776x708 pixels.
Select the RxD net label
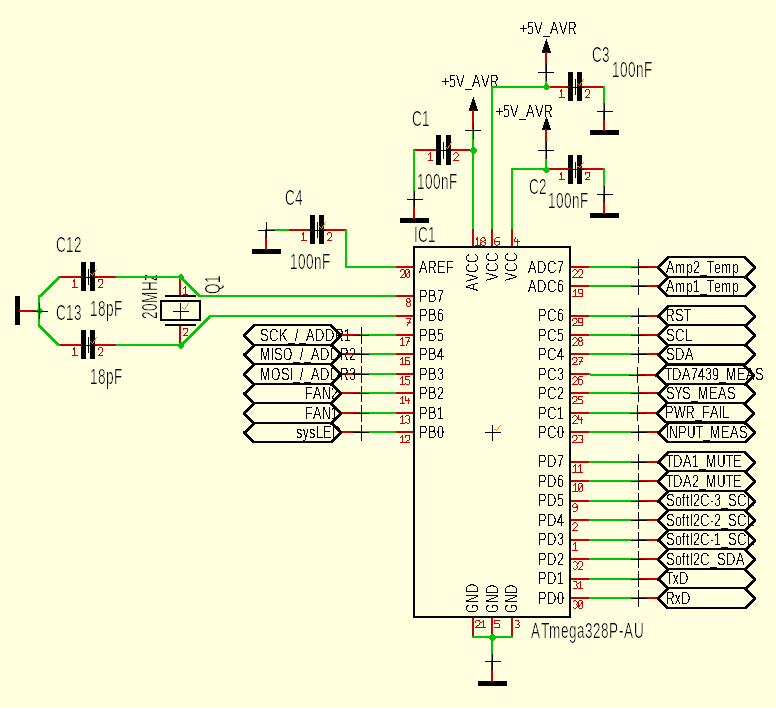(x=706, y=598)
